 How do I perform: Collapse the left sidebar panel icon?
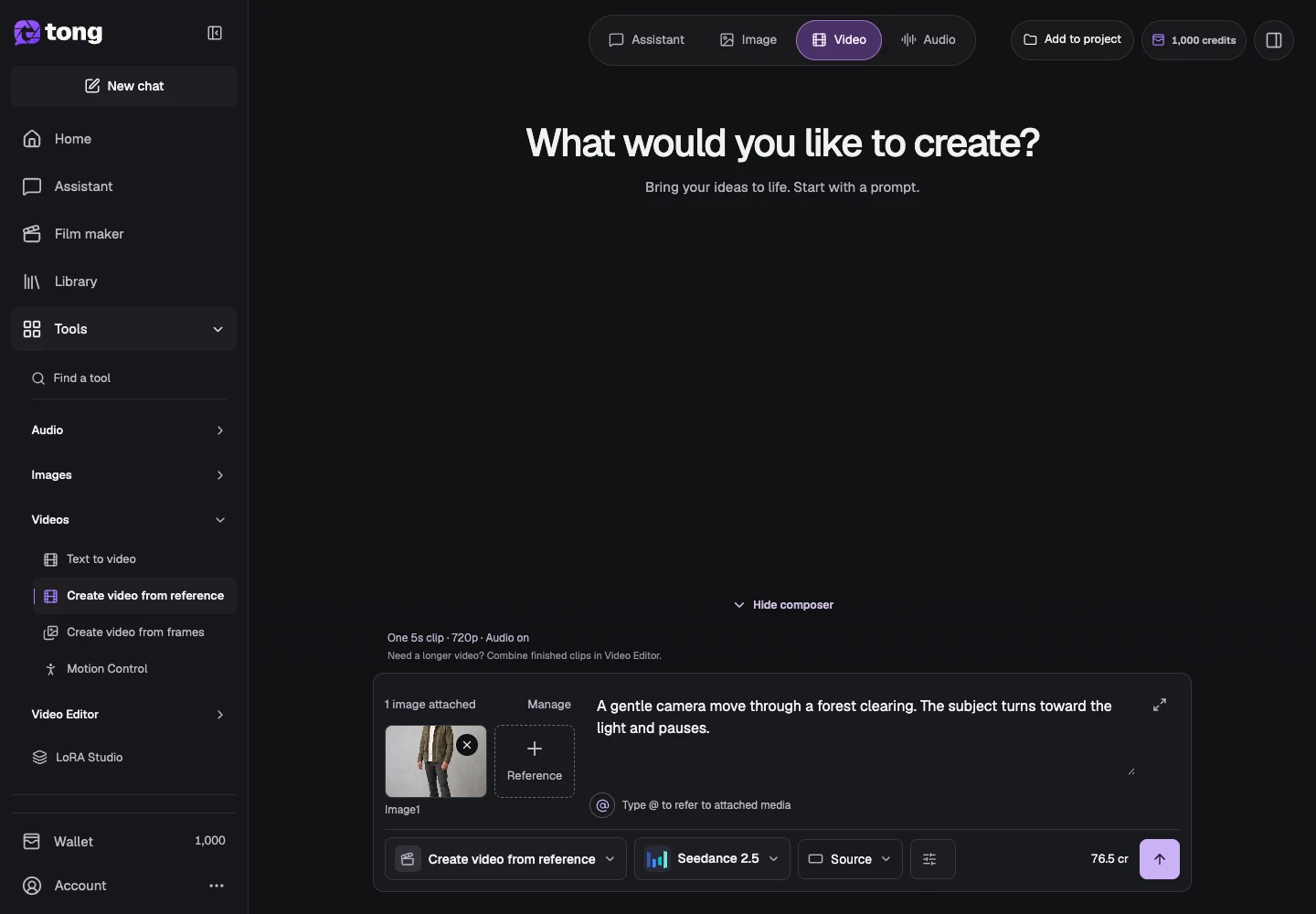coord(215,33)
